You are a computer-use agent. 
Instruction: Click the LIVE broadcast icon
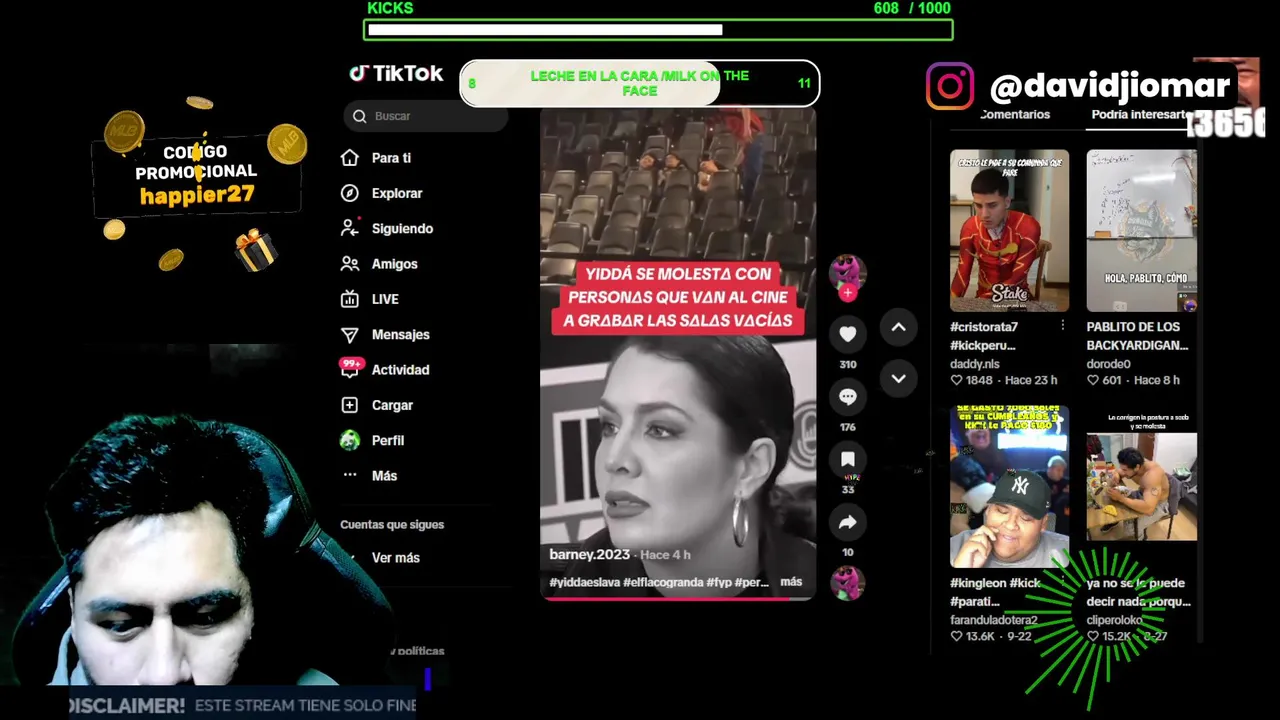click(350, 299)
